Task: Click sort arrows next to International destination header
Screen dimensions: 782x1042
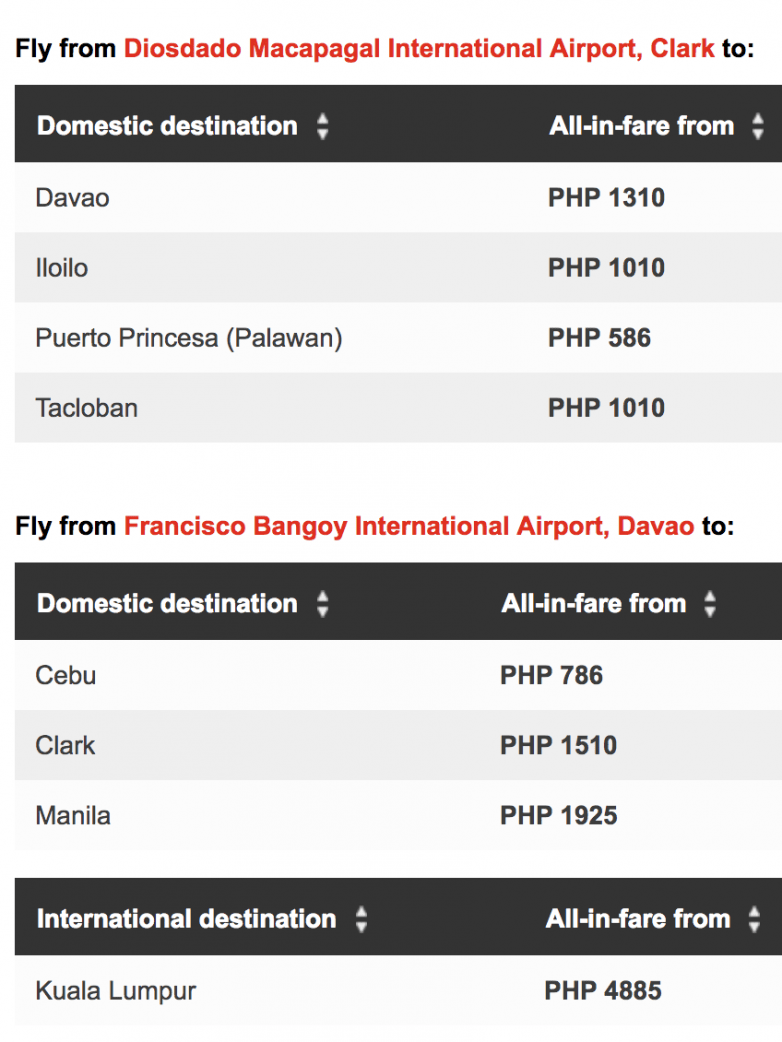Action: click(361, 919)
